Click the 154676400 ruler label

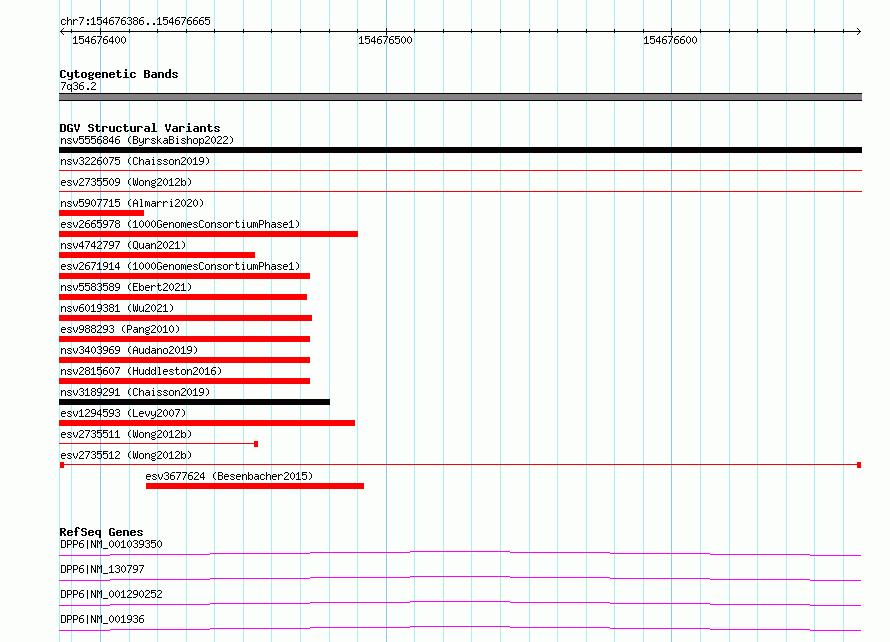pos(99,40)
